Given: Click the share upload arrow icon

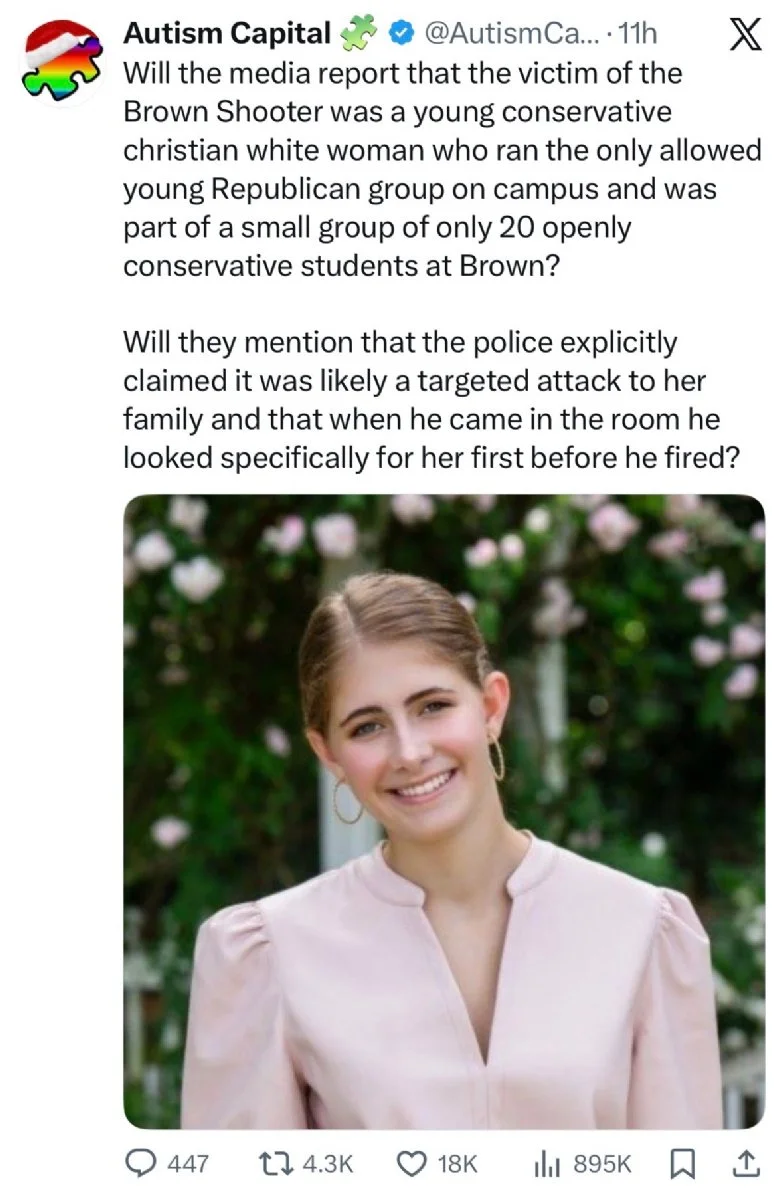Looking at the screenshot, I should point(745,1163).
